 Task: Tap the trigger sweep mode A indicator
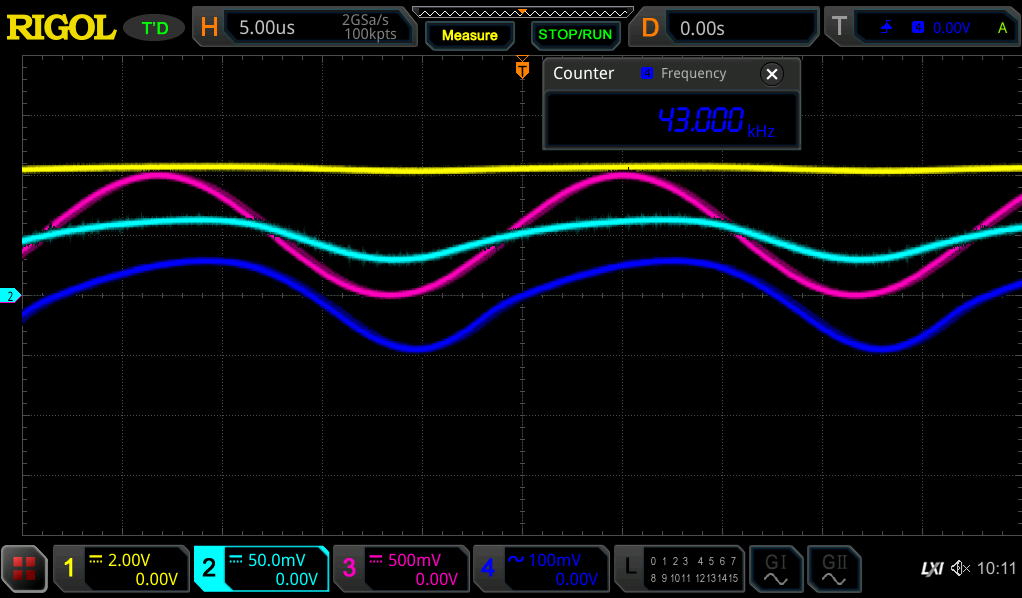point(1002,28)
